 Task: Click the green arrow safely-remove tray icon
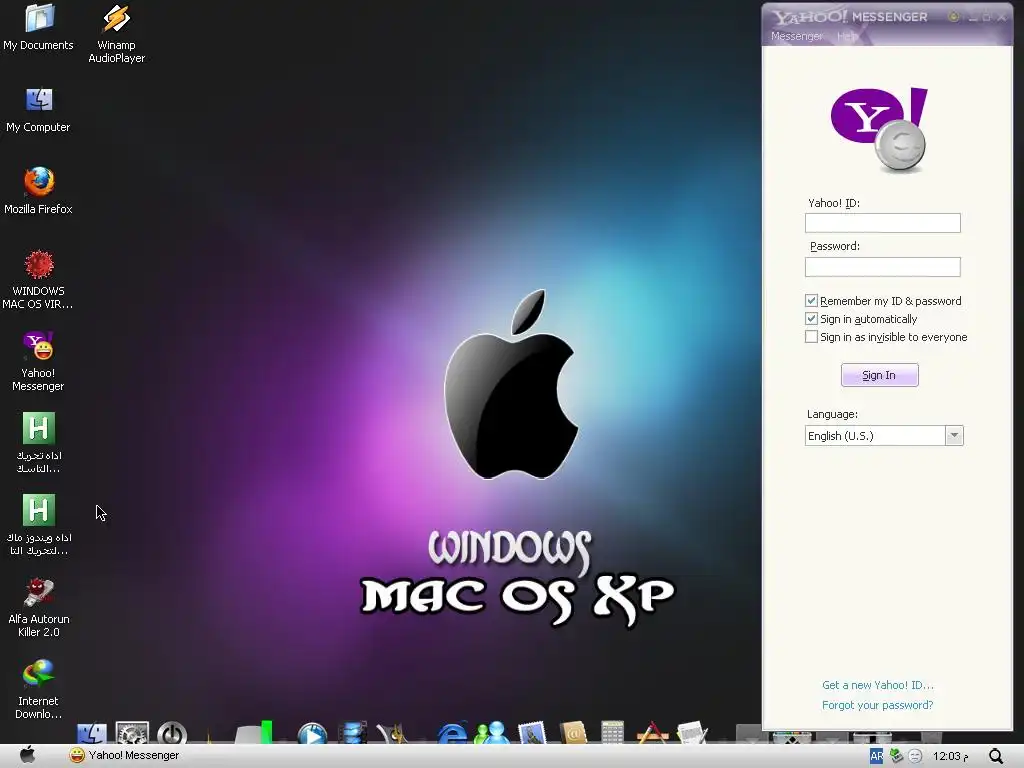click(897, 756)
